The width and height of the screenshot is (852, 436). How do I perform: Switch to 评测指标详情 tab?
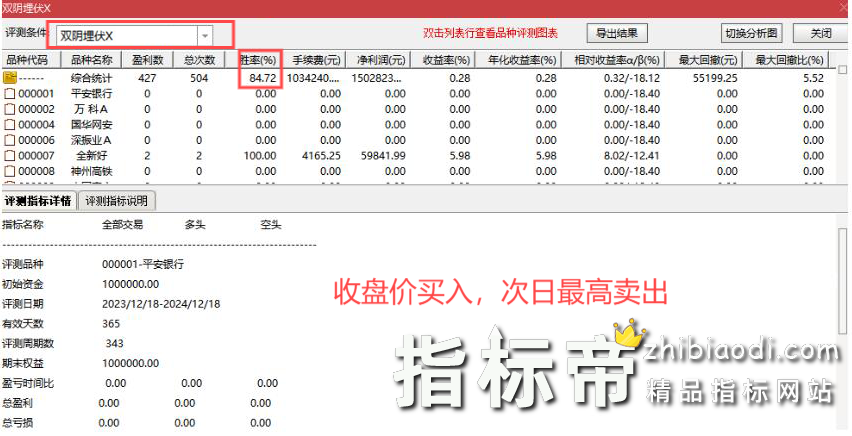pos(39,201)
